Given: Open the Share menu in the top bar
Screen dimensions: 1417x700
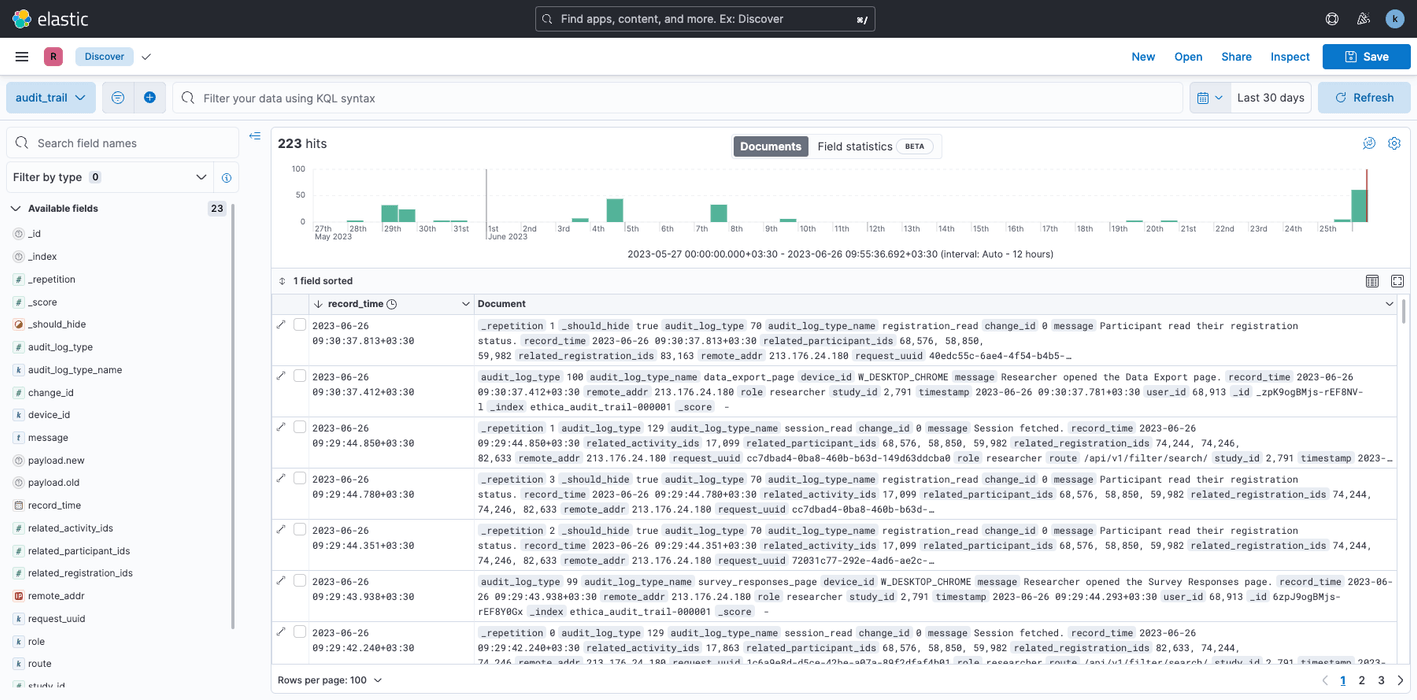Looking at the screenshot, I should point(1236,57).
